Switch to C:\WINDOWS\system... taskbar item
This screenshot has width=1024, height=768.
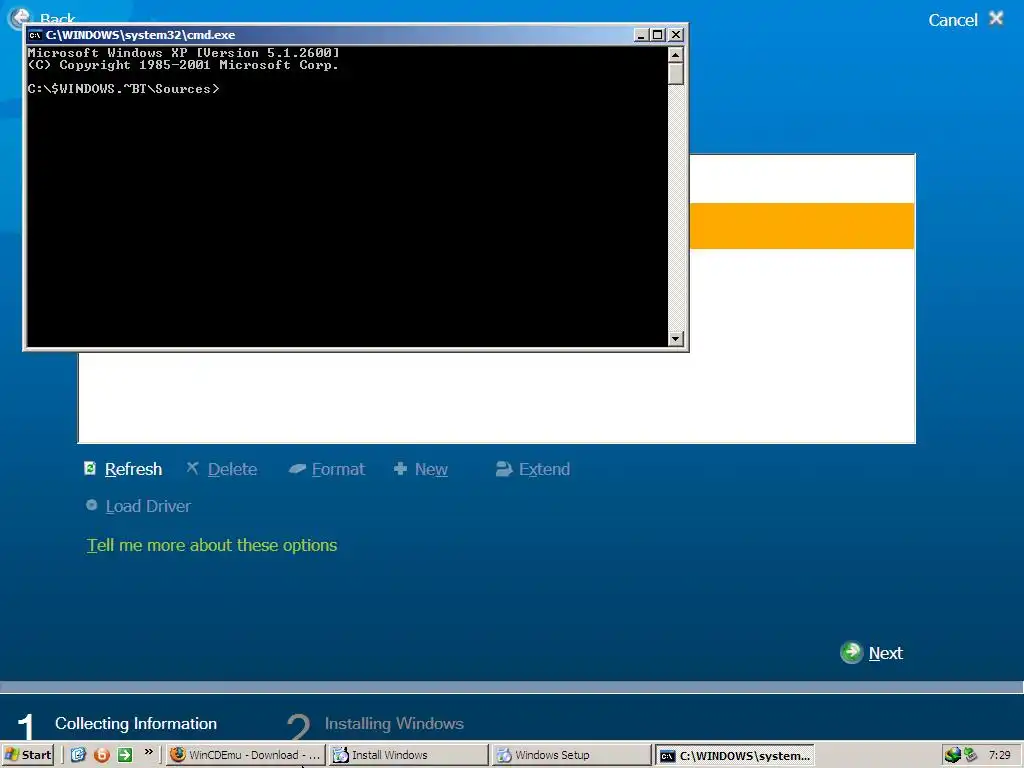click(x=735, y=755)
